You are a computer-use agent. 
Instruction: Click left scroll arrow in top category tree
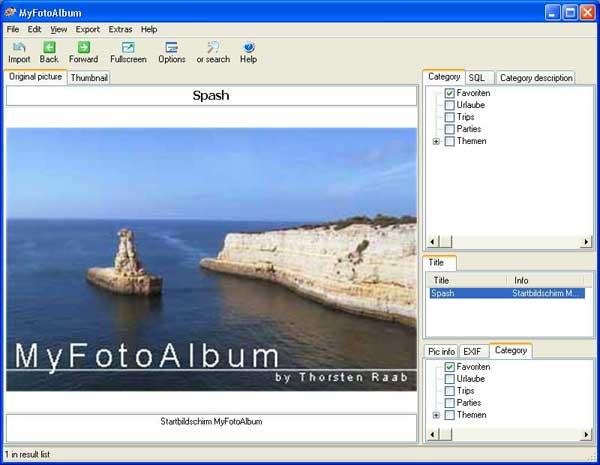[x=432, y=242]
